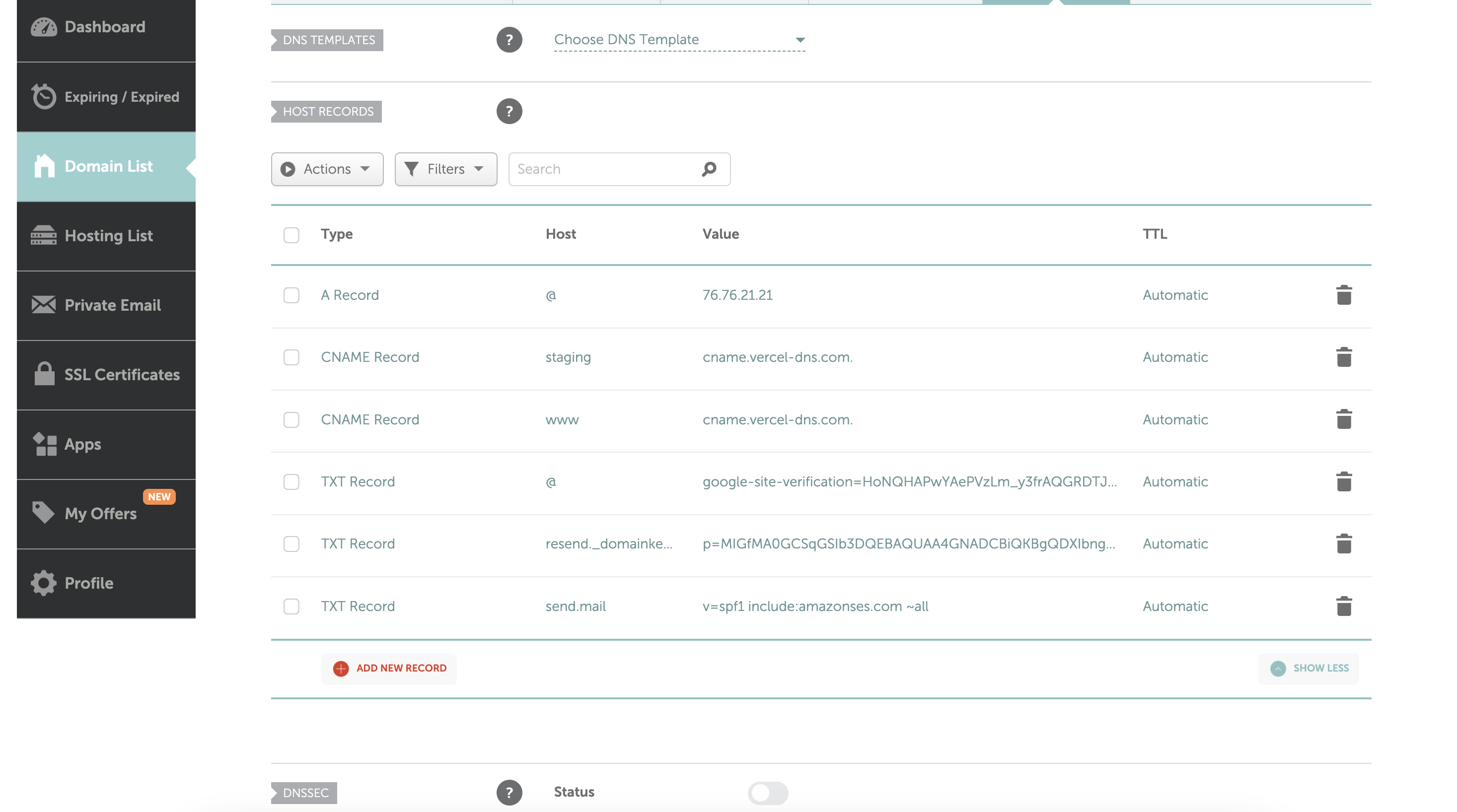Open the Filters dropdown
This screenshot has width=1457, height=812.
coord(445,169)
